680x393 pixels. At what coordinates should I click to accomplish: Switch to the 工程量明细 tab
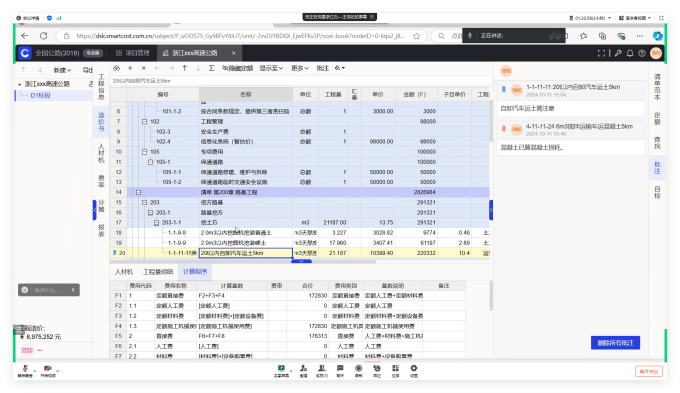(158, 272)
